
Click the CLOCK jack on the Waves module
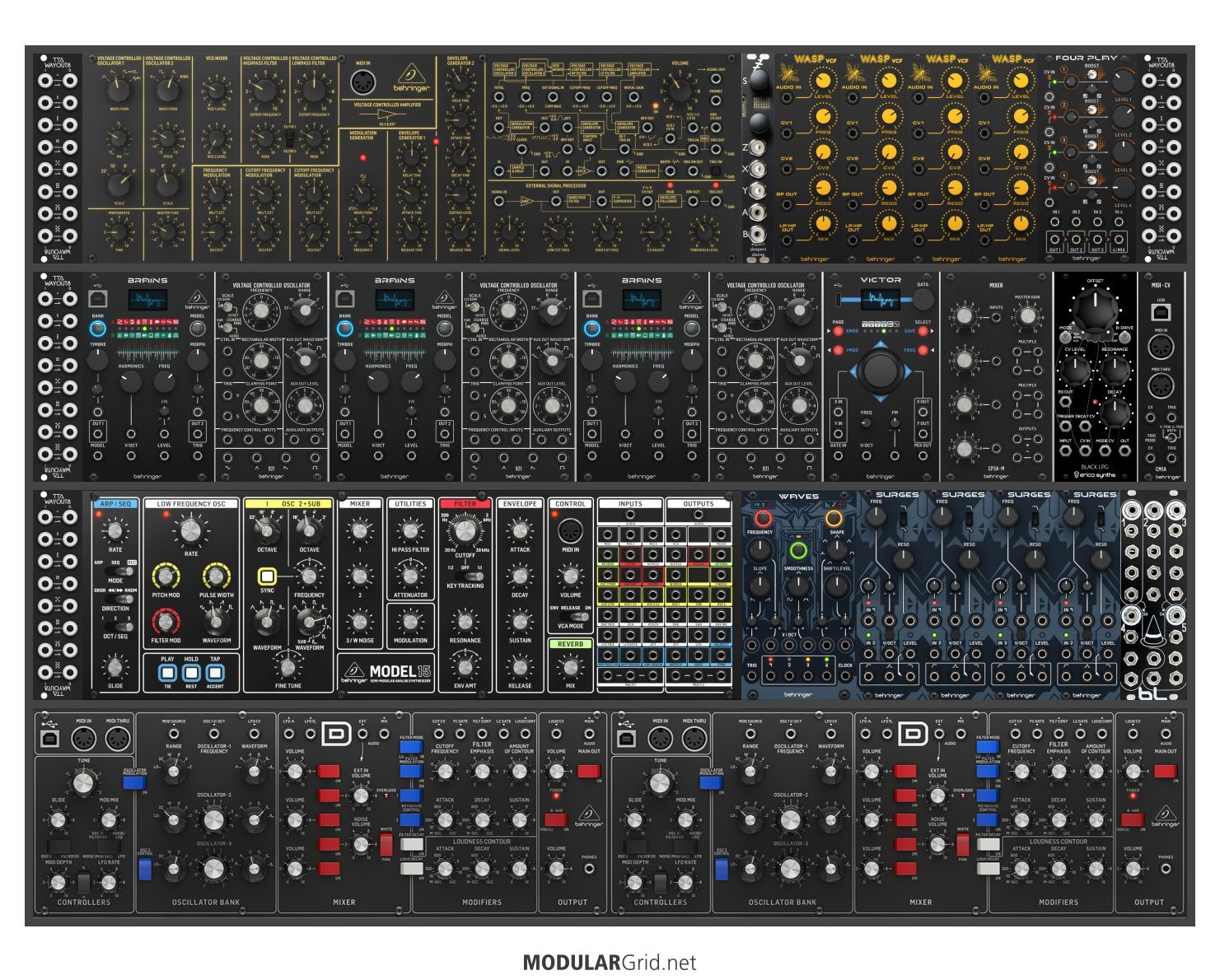pyautogui.click(x=845, y=677)
